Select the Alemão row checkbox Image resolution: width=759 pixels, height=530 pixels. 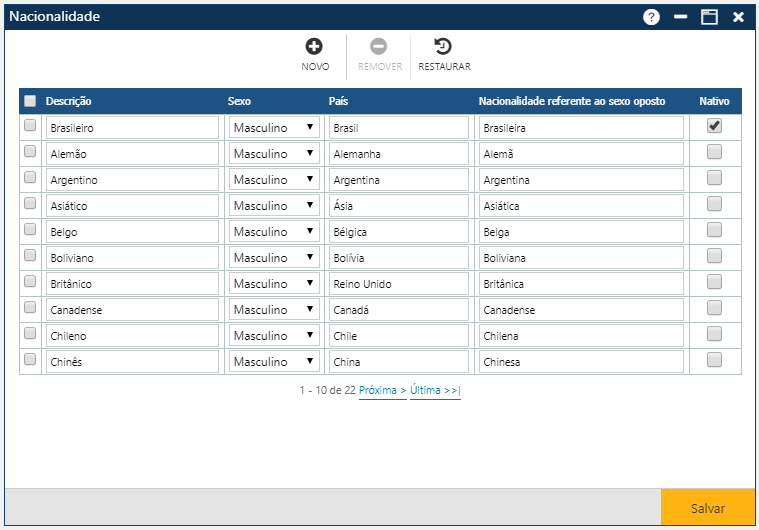click(30, 151)
